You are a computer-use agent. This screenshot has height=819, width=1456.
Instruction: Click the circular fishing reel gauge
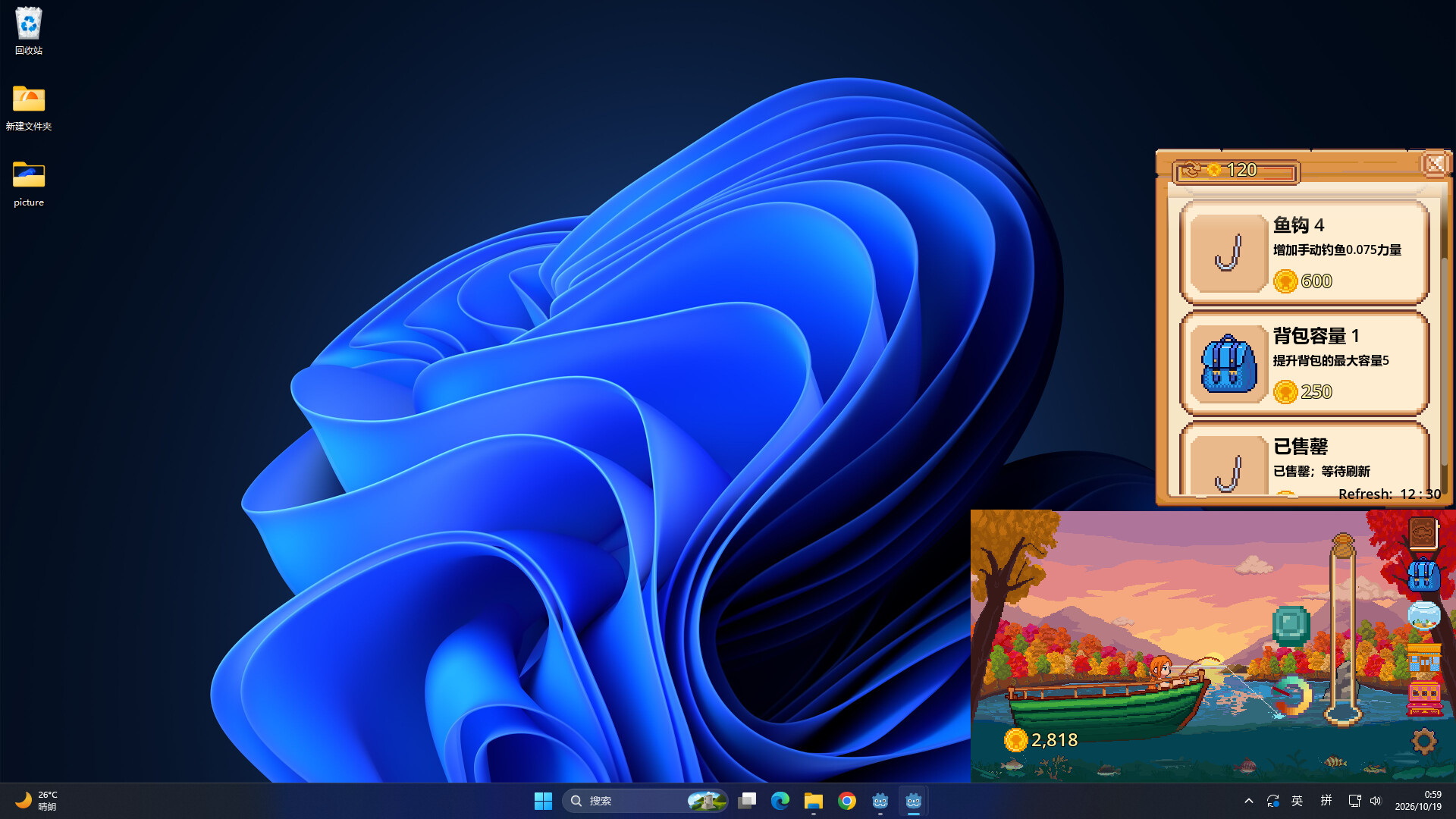pos(1291,696)
